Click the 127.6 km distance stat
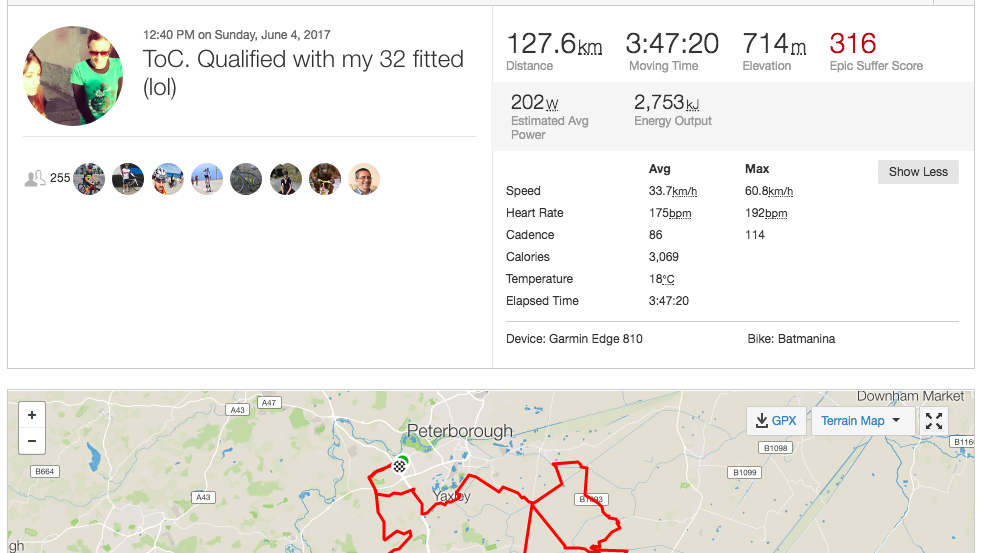The height and width of the screenshot is (553, 983). (554, 44)
